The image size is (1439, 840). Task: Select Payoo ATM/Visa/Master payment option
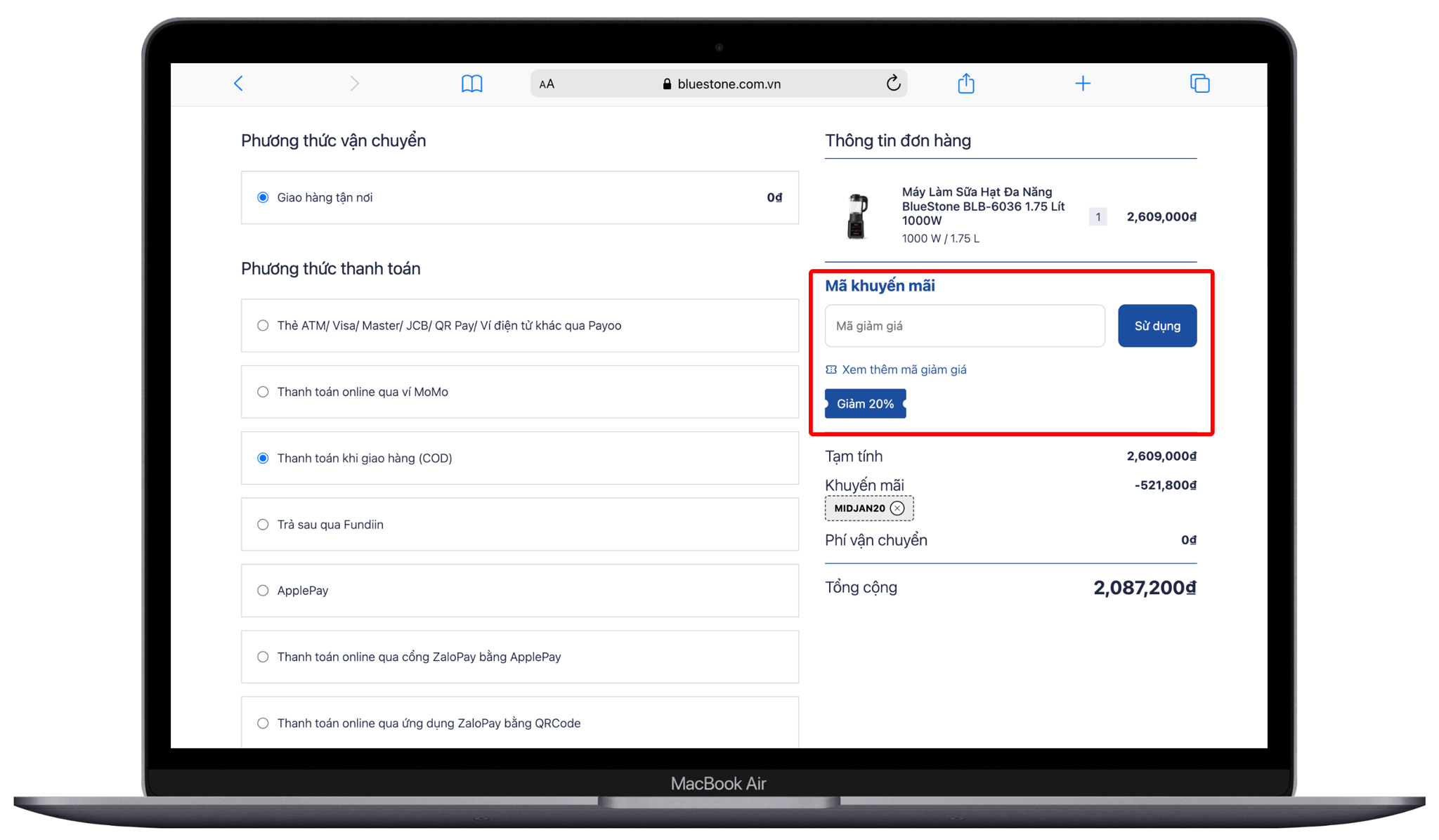(x=263, y=325)
